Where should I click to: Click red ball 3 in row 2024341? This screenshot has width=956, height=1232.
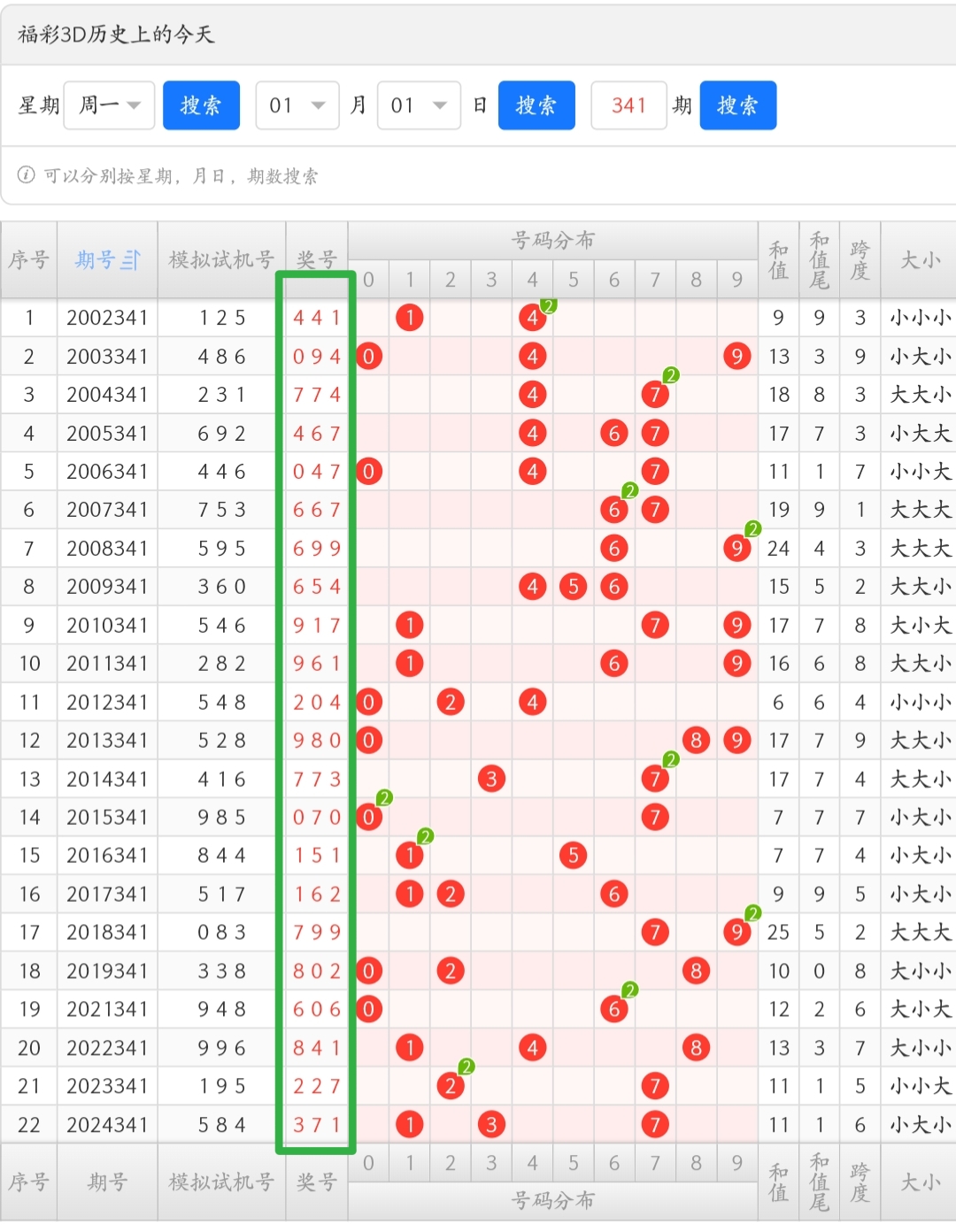pos(491,1124)
